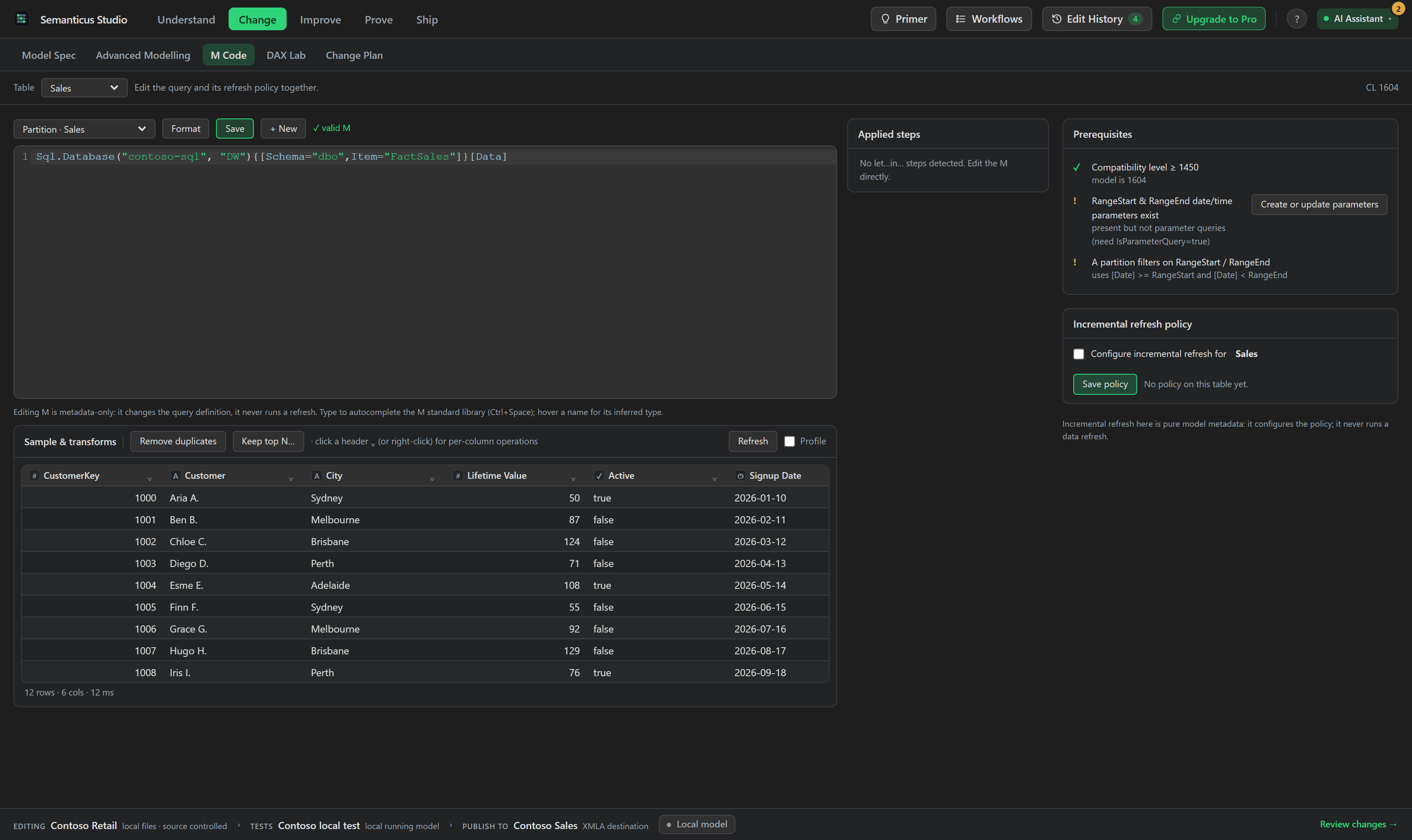Select the 1007 CustomerKey cell

pyautogui.click(x=92, y=651)
